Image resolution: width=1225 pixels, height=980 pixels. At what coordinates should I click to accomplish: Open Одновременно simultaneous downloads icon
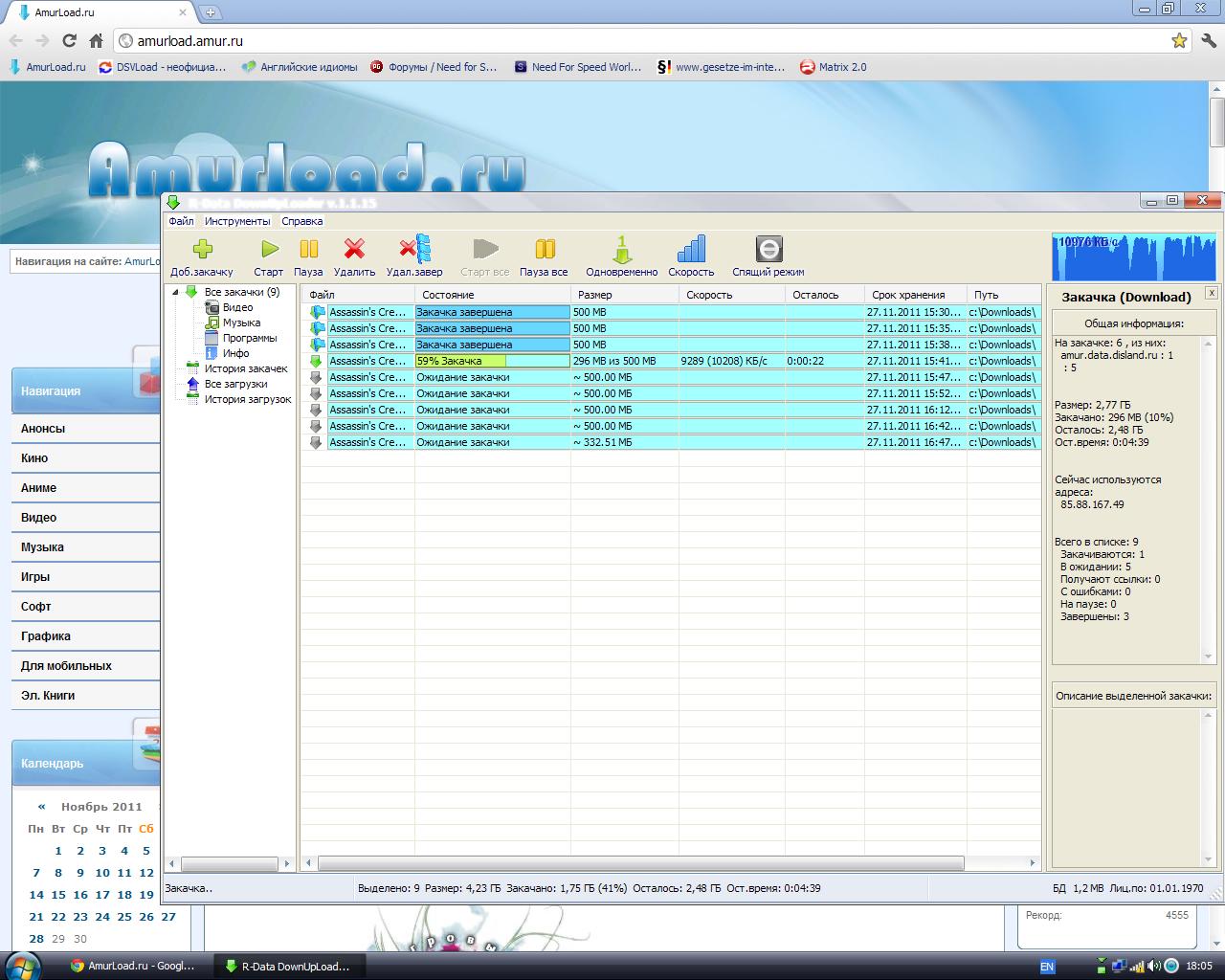pos(622,249)
